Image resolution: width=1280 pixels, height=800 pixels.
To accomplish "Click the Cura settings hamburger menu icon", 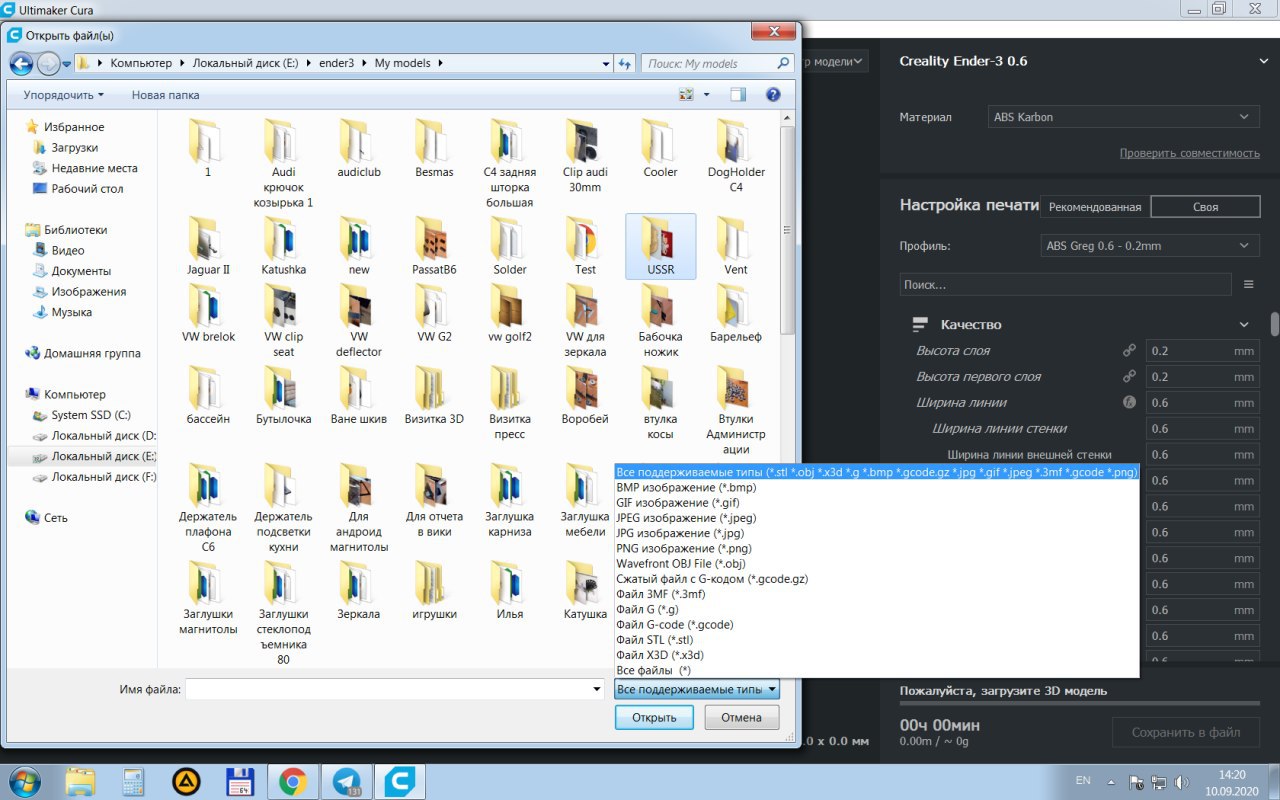I will (x=1248, y=285).
